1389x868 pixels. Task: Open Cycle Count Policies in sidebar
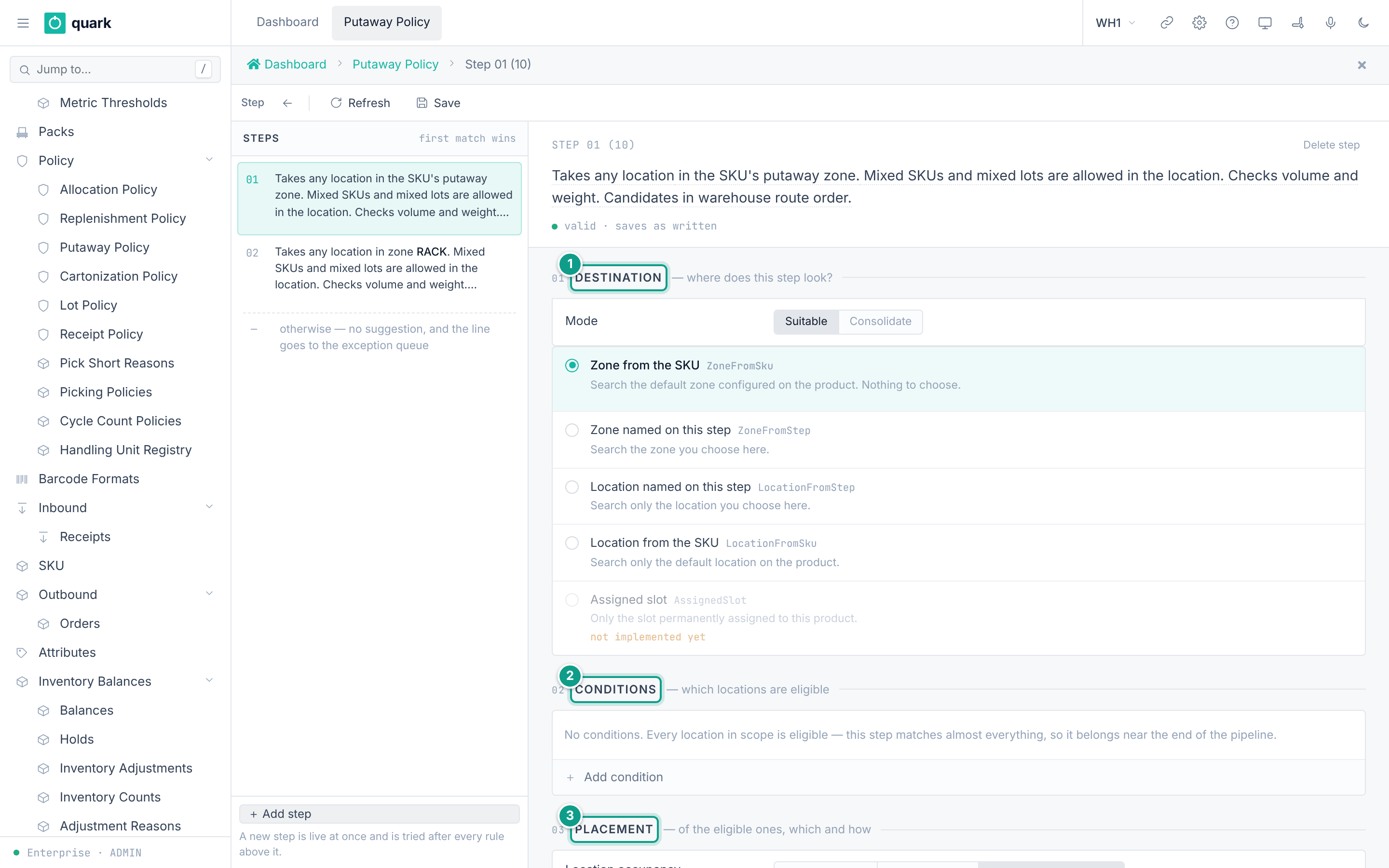coord(121,421)
